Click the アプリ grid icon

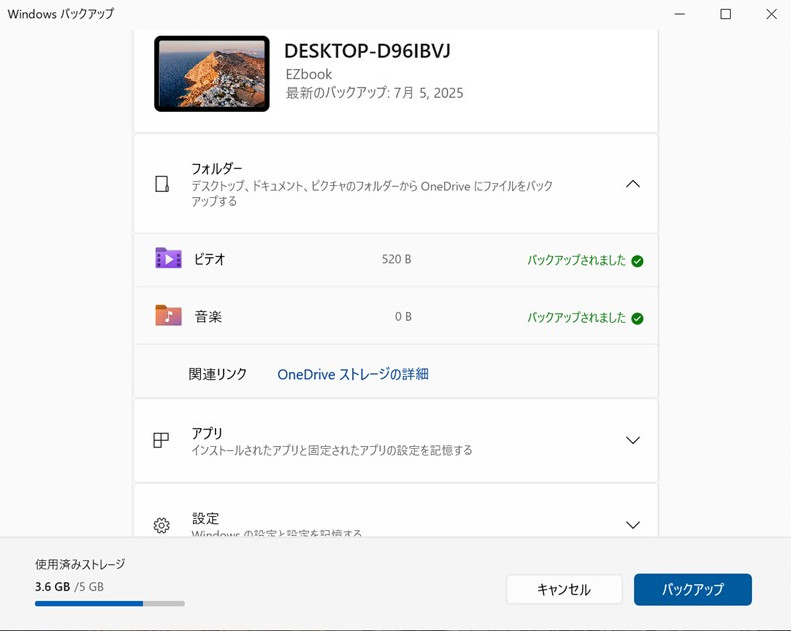tap(161, 441)
